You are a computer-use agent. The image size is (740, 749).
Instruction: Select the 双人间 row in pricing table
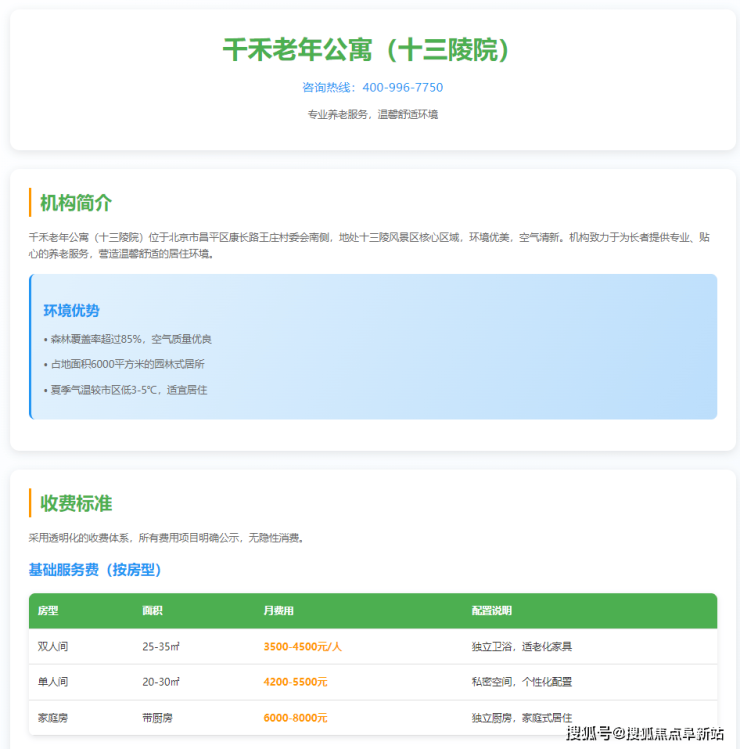53,647
